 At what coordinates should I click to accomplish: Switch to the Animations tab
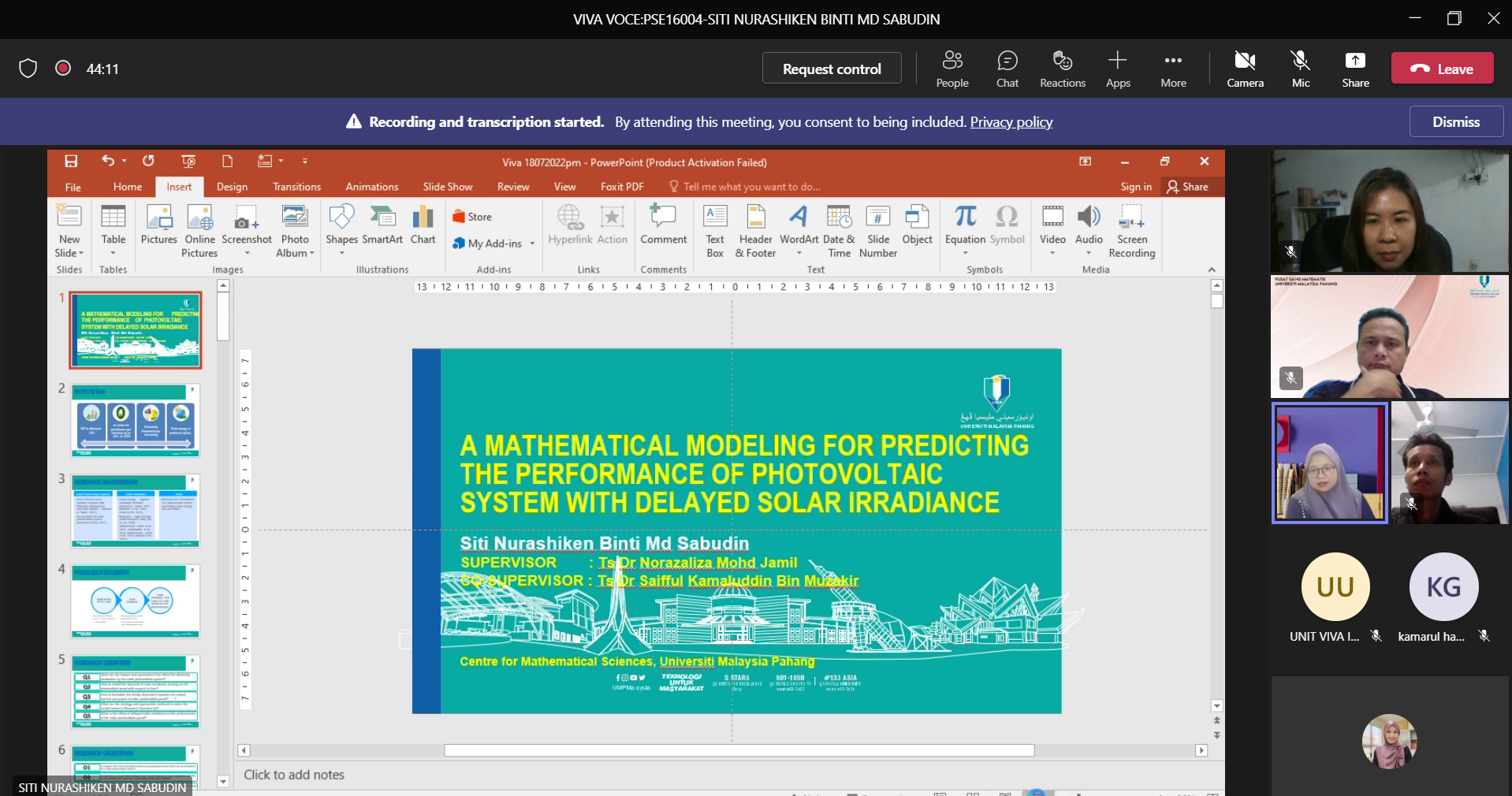point(372,187)
